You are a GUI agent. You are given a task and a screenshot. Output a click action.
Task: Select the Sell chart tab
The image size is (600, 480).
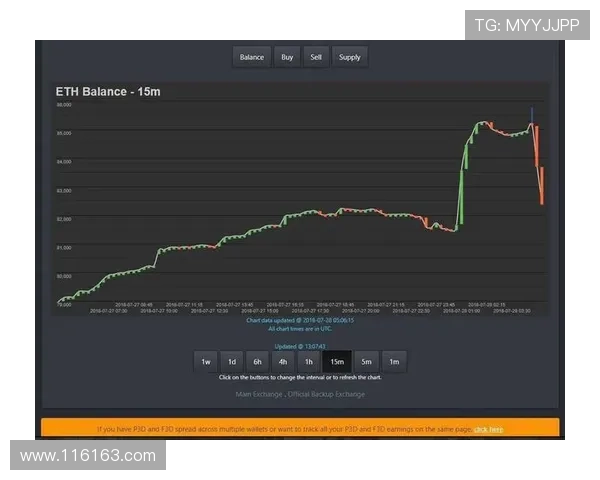(x=316, y=57)
